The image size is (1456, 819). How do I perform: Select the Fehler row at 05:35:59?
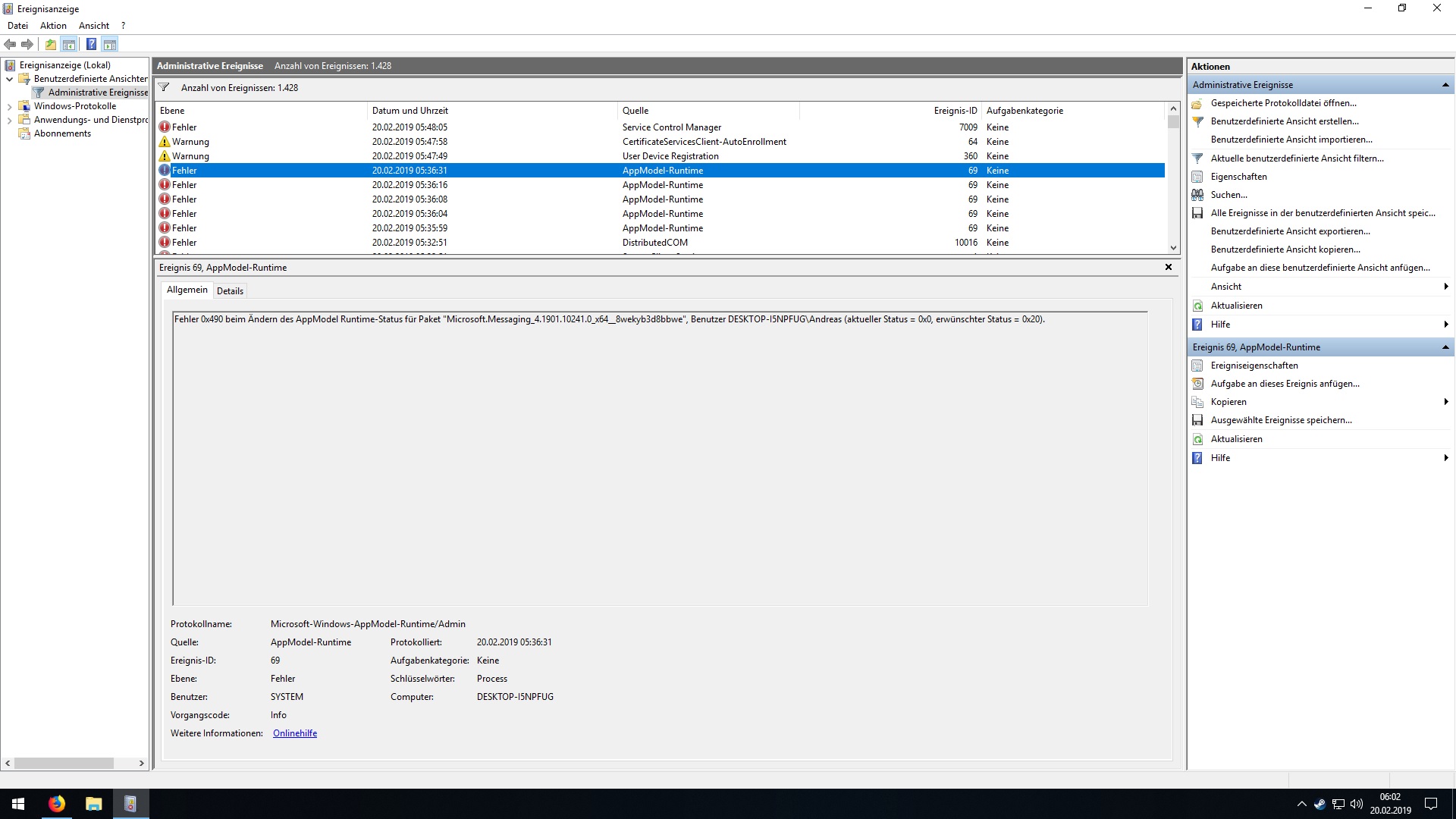[x=660, y=228]
